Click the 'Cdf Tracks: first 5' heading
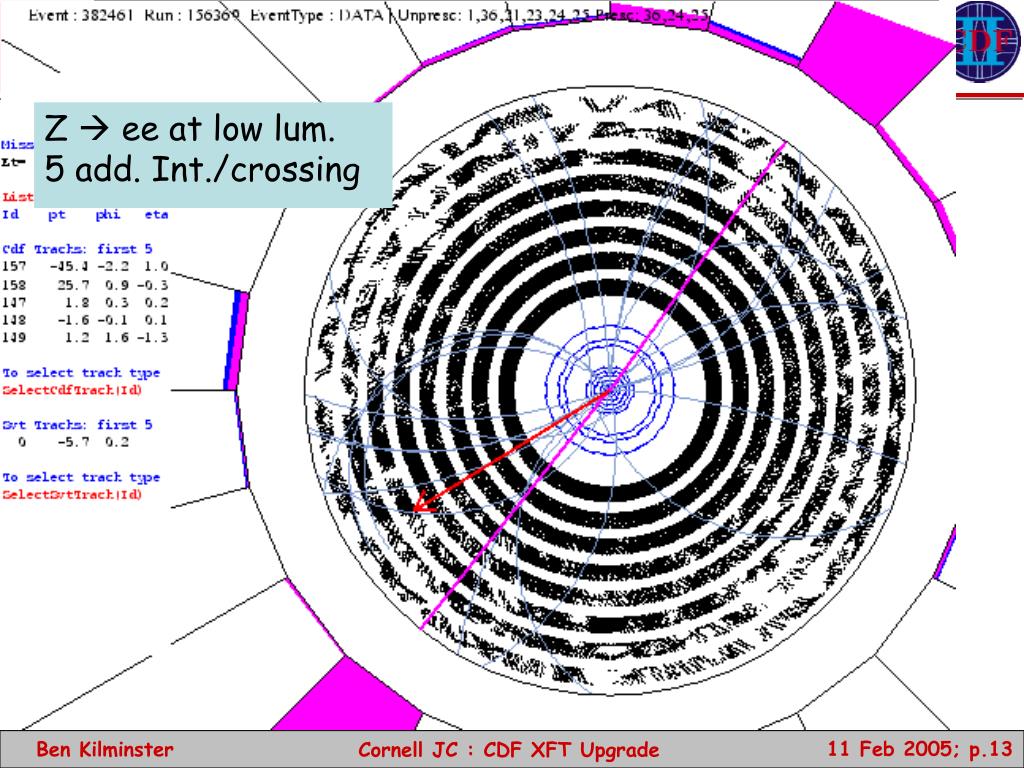This screenshot has height=768, width=1024. tap(77, 249)
